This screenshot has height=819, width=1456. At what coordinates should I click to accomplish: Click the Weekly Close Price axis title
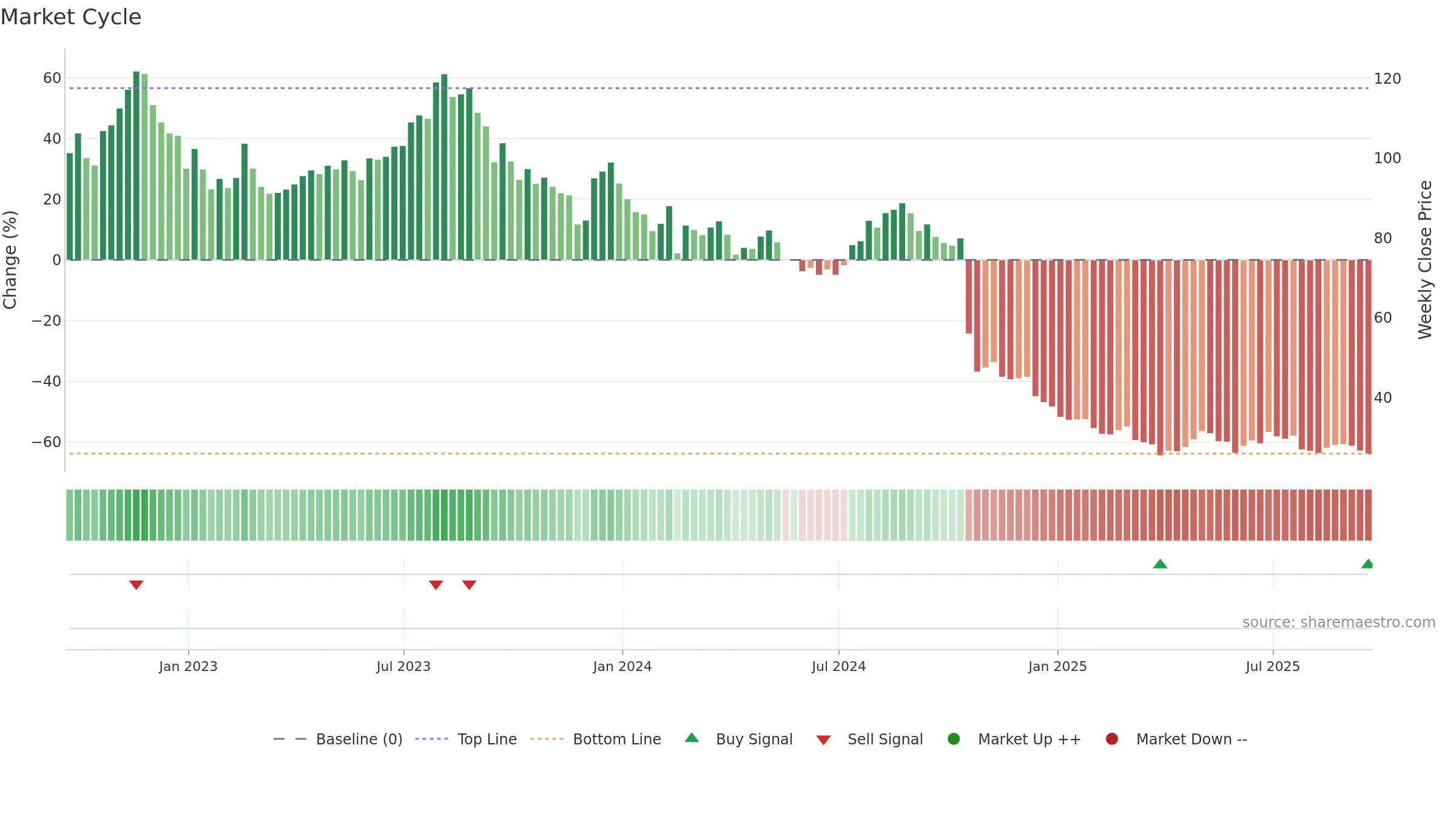(x=1425, y=260)
